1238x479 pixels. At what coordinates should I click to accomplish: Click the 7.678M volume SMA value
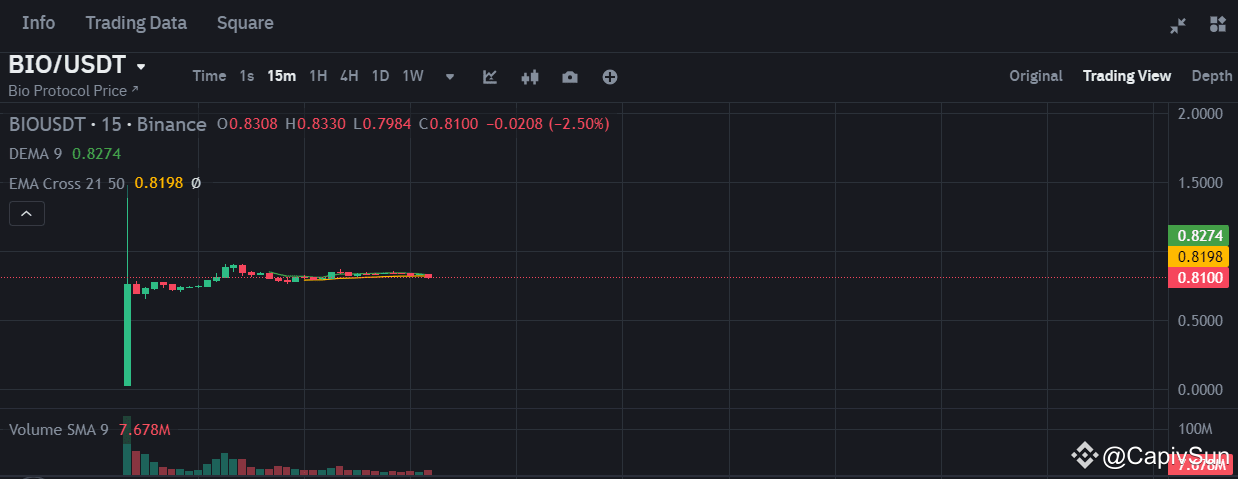coord(145,430)
